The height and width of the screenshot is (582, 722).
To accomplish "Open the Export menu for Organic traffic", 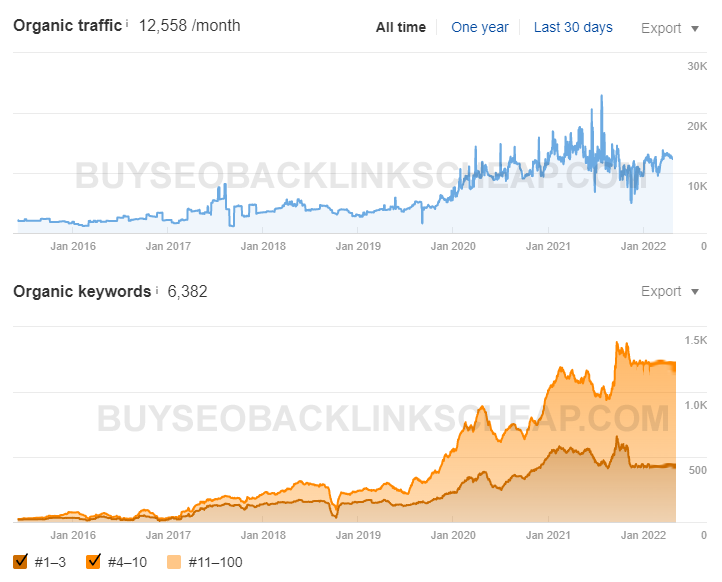I will coord(670,28).
